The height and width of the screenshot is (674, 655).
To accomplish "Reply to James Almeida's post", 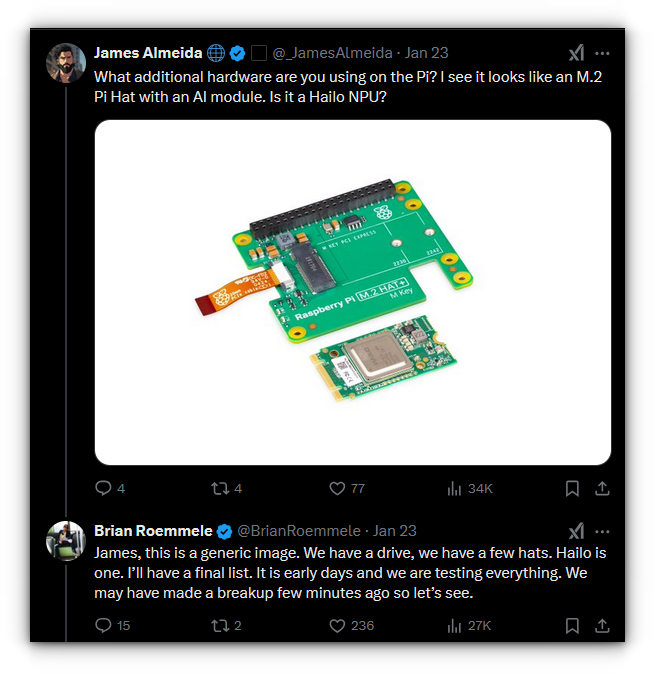I will pos(103,488).
